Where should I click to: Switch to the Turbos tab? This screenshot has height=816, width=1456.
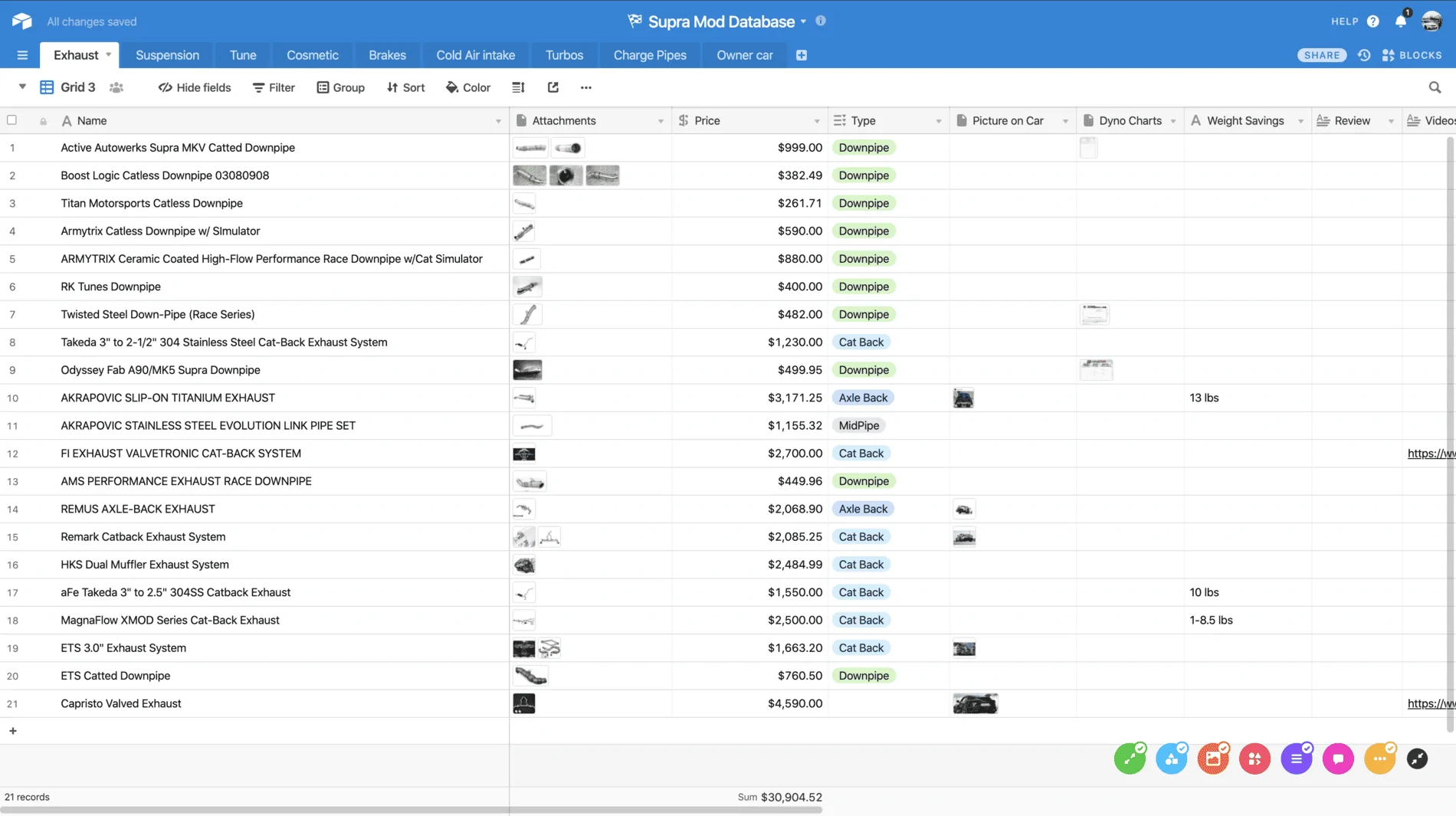[x=564, y=55]
